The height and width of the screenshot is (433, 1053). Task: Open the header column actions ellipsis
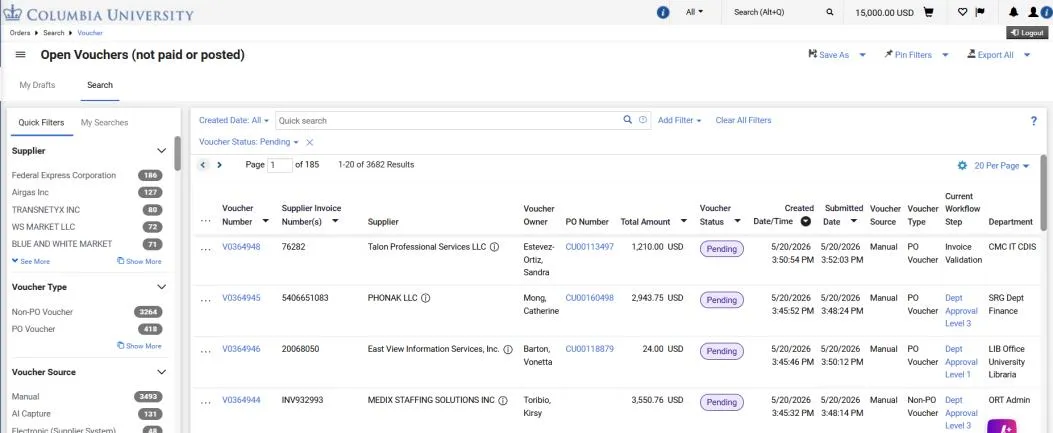(x=205, y=221)
